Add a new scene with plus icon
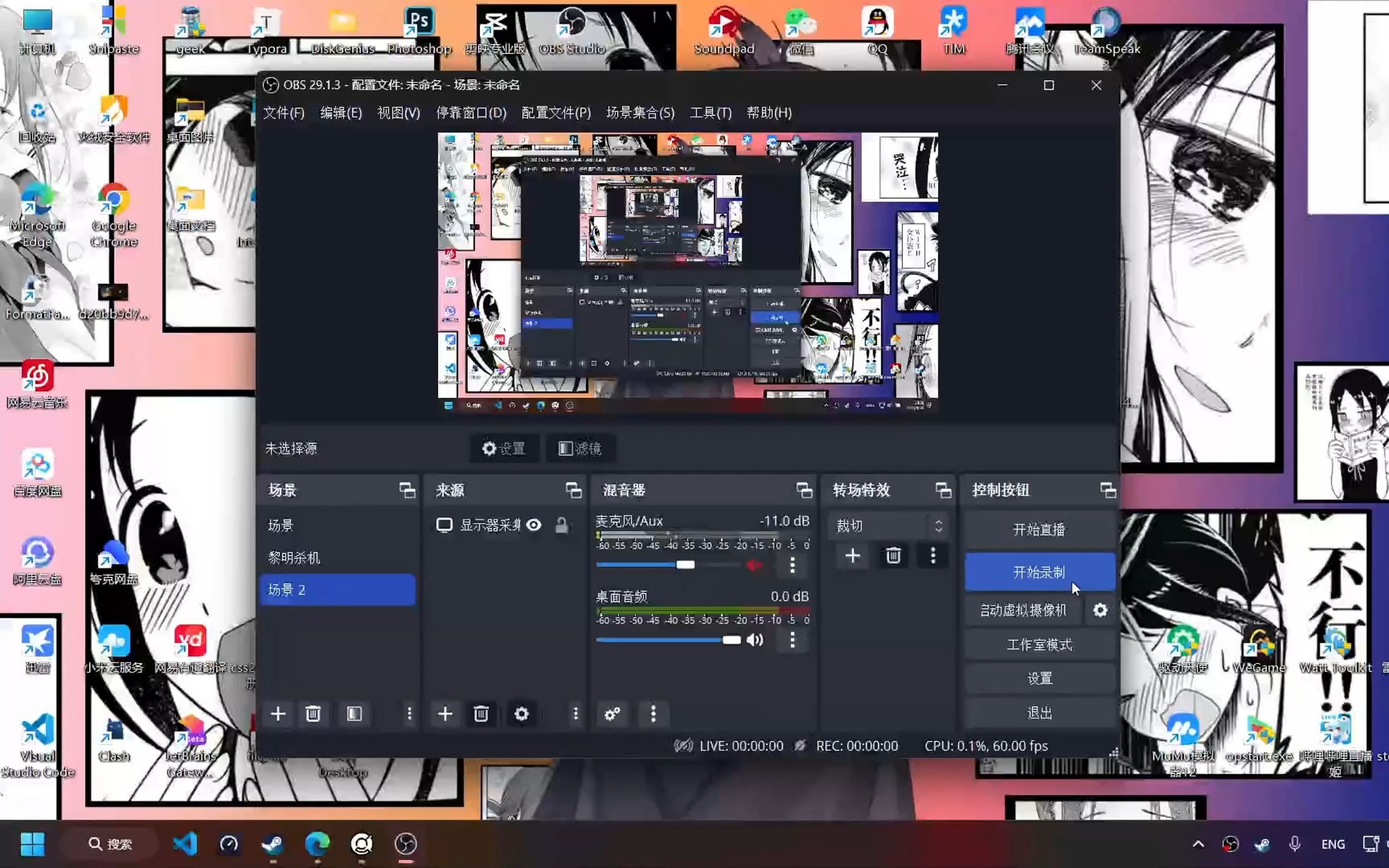 pyautogui.click(x=278, y=714)
